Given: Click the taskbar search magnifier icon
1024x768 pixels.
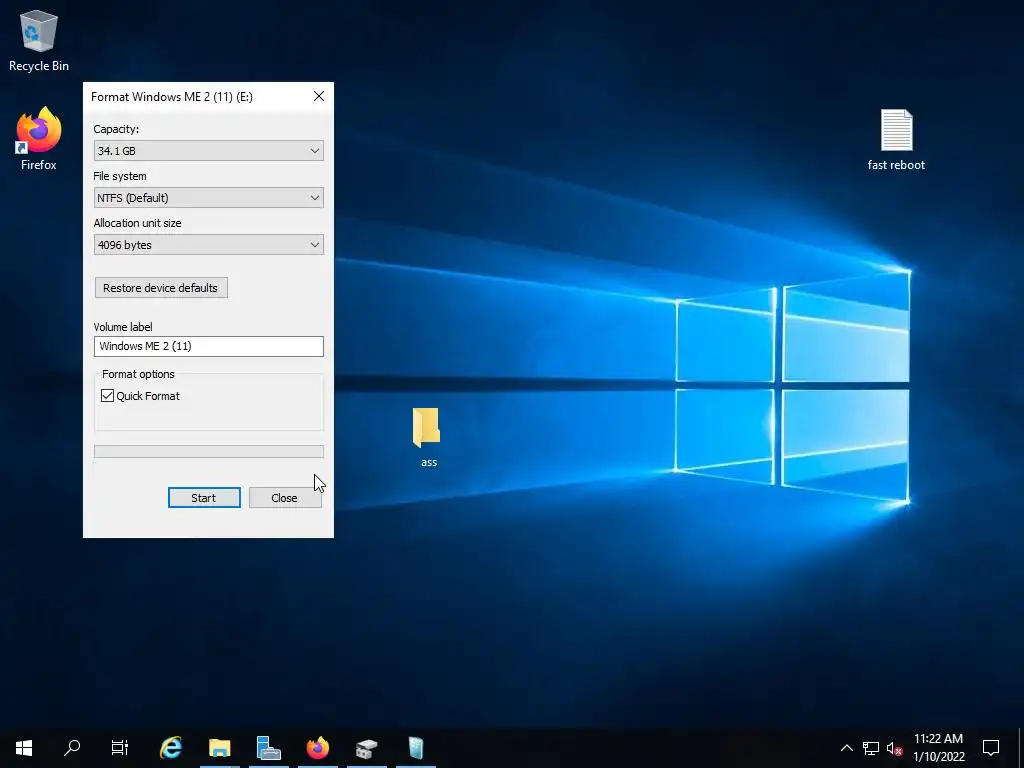Looking at the screenshot, I should [x=72, y=748].
